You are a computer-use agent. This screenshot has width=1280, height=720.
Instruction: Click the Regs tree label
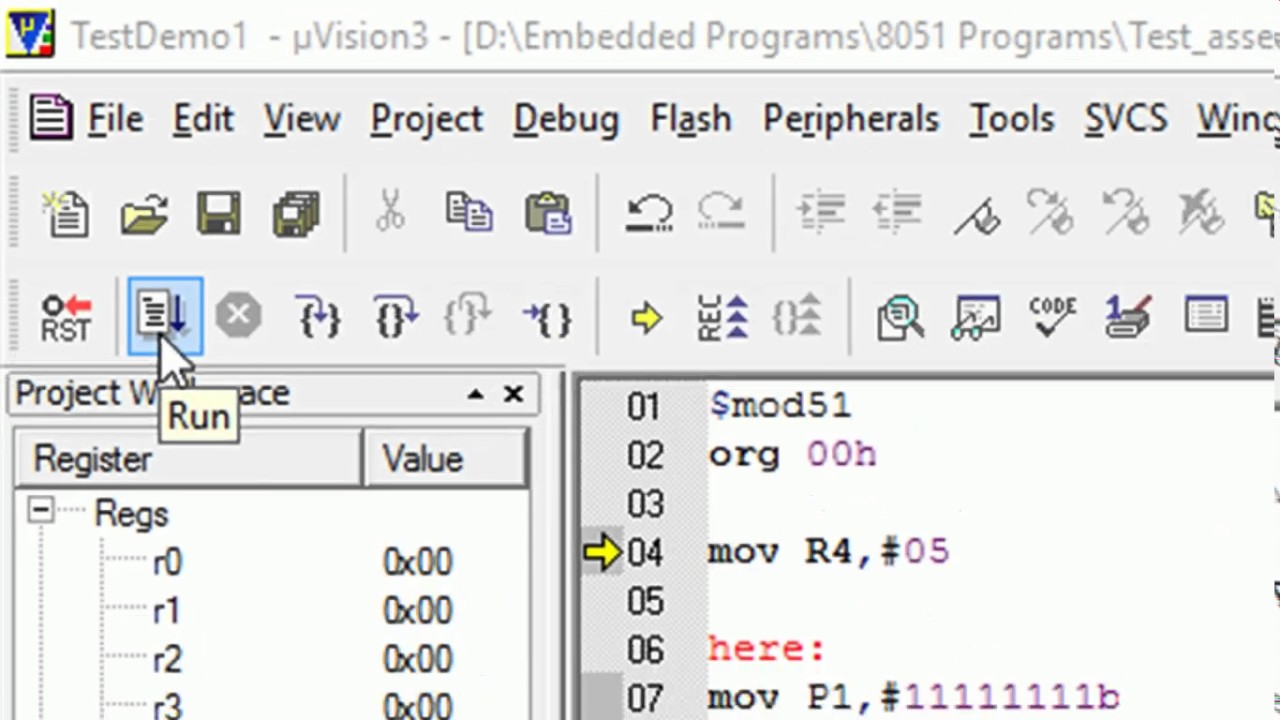click(x=131, y=514)
